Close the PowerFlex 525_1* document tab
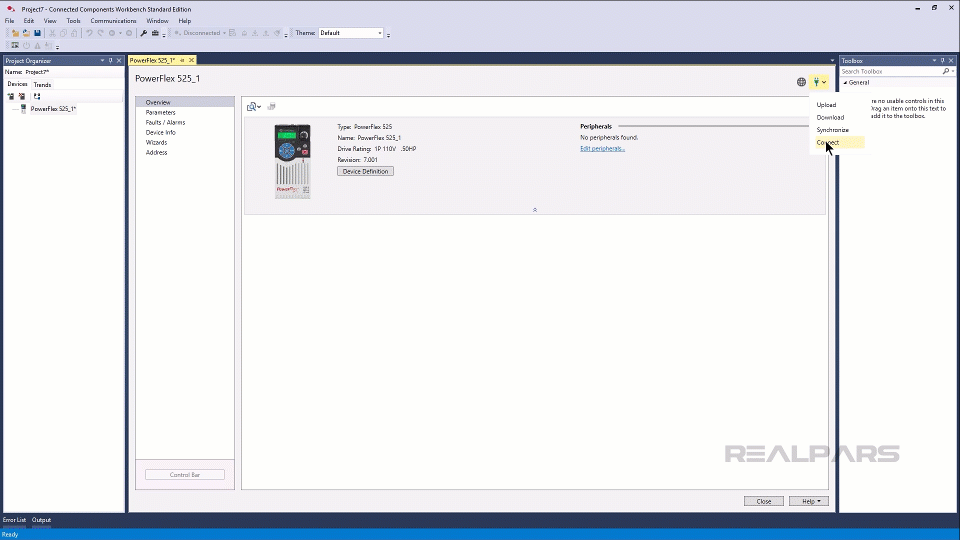Screen dimensions: 960x540 click(192, 60)
